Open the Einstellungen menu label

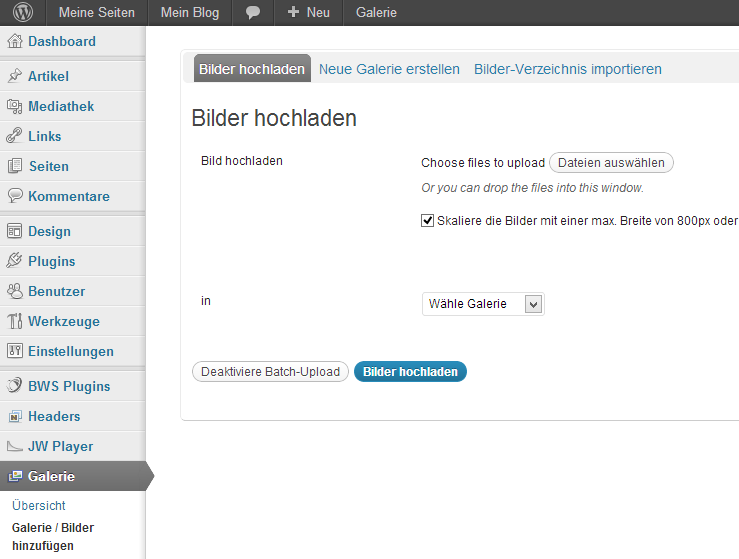coord(71,352)
